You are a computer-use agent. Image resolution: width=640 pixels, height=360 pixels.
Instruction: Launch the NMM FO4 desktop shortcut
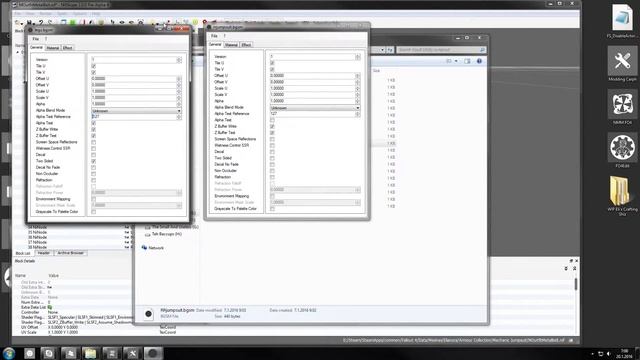pos(622,105)
